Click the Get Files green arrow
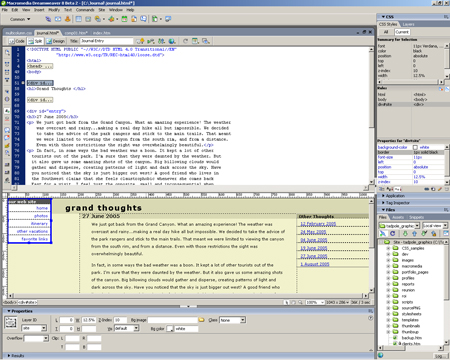This screenshot has height=360, width=450. coord(405,234)
